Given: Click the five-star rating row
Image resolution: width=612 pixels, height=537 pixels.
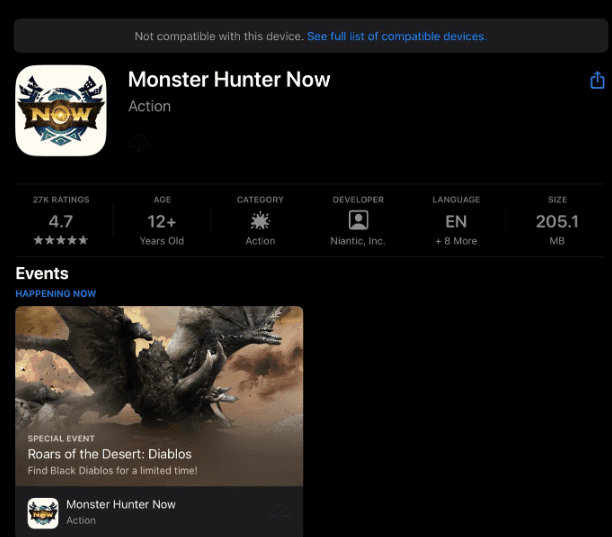Looking at the screenshot, I should 61,240.
